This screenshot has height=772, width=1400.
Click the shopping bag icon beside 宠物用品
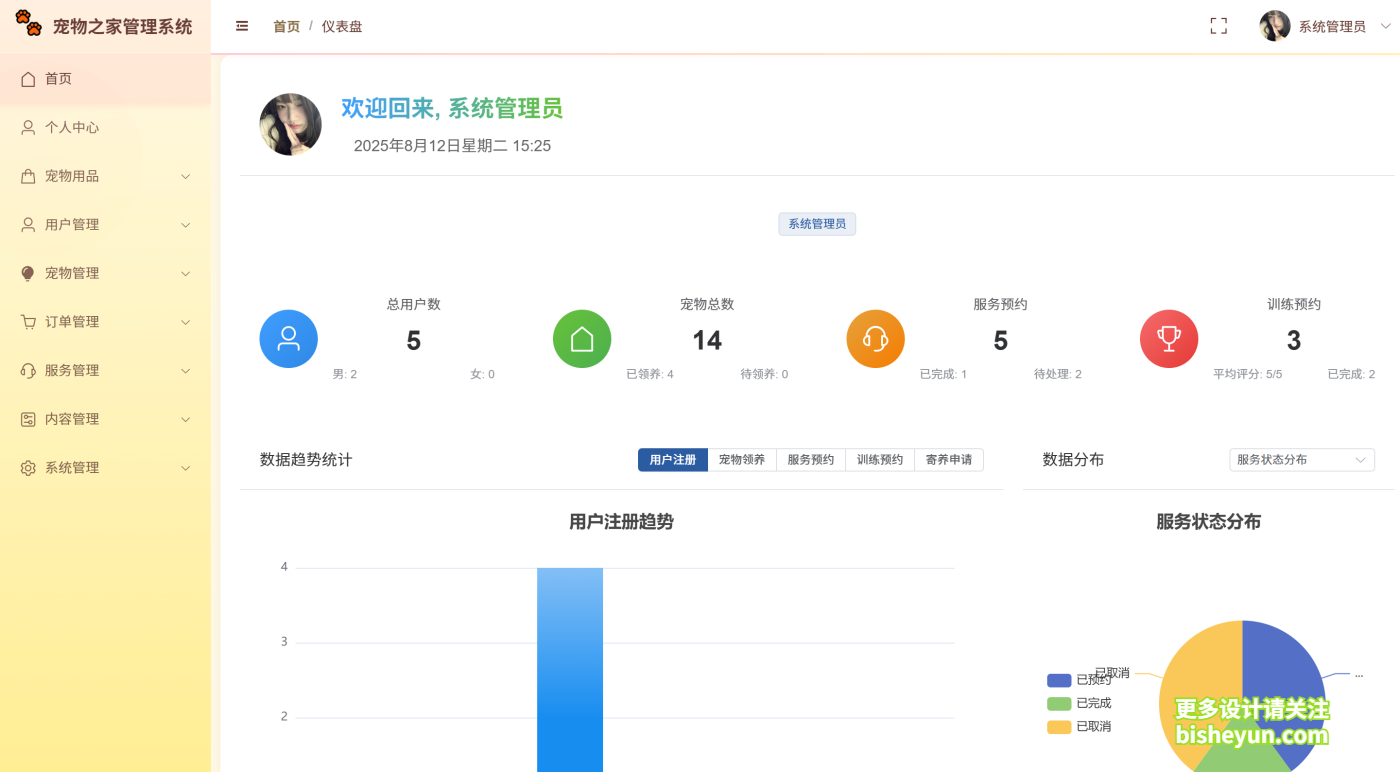coord(28,176)
